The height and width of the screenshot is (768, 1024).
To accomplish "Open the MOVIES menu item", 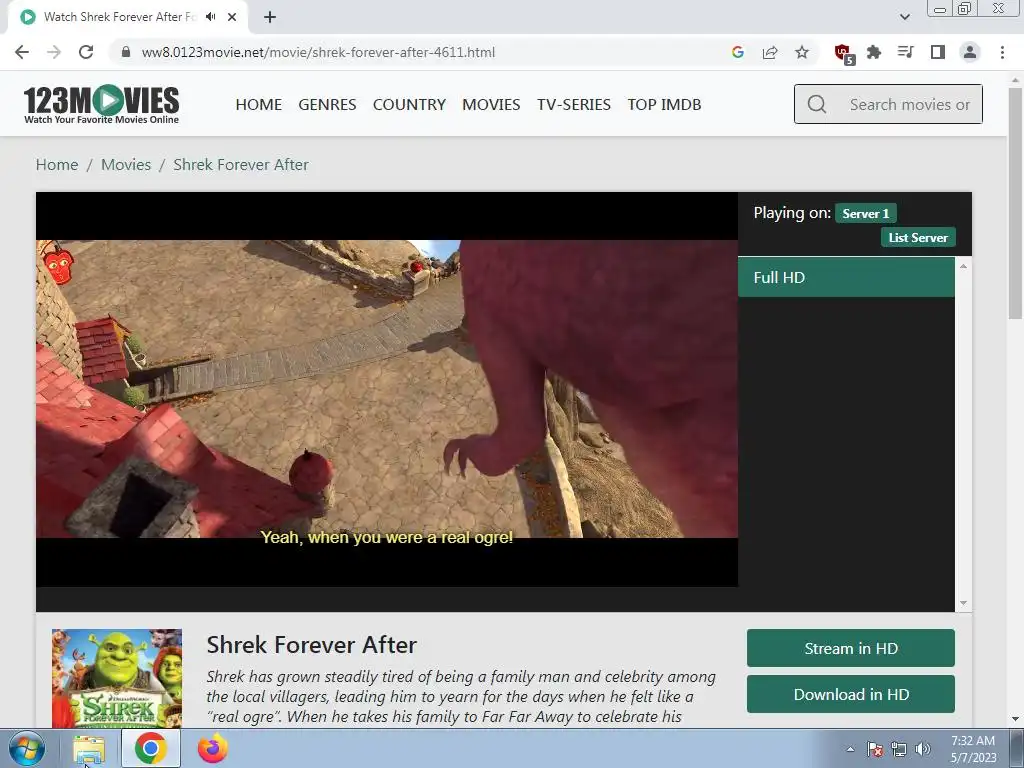I will tap(491, 104).
